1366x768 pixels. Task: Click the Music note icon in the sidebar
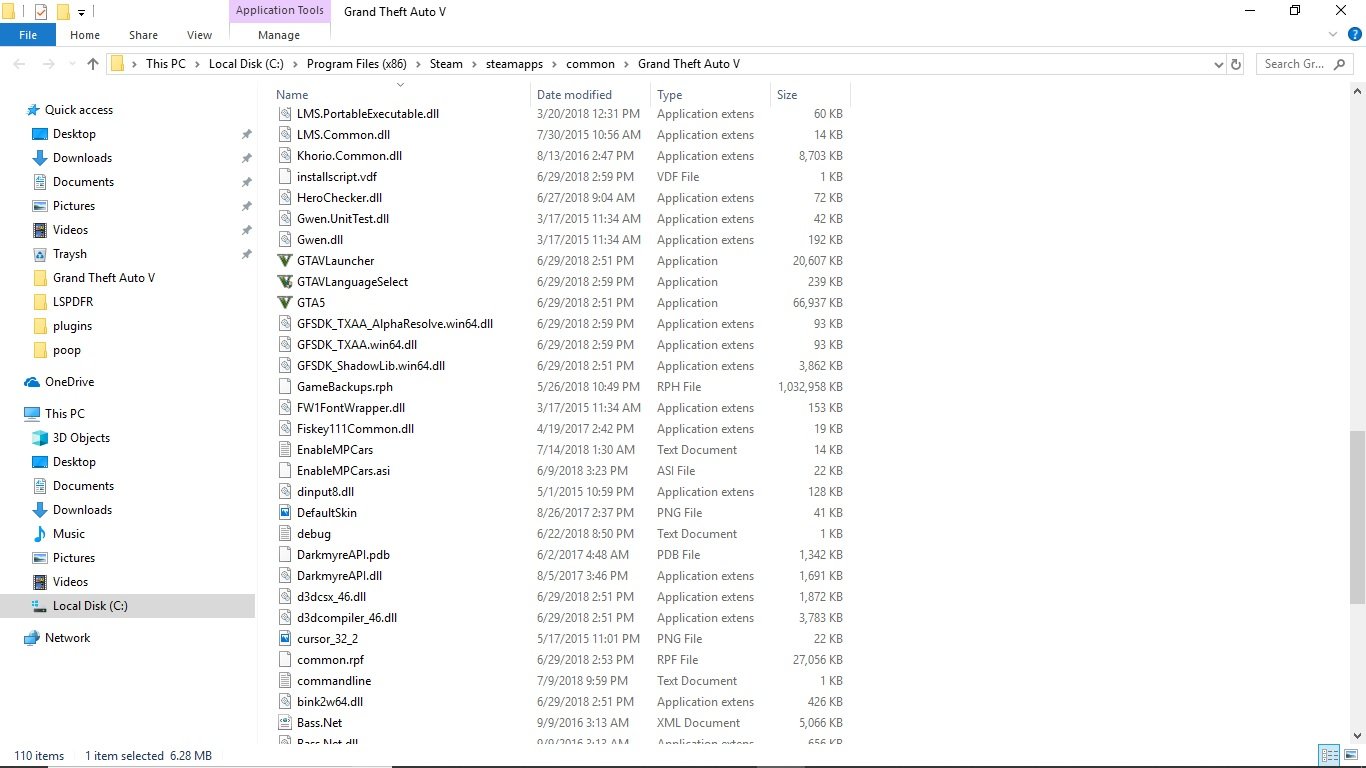[40, 534]
